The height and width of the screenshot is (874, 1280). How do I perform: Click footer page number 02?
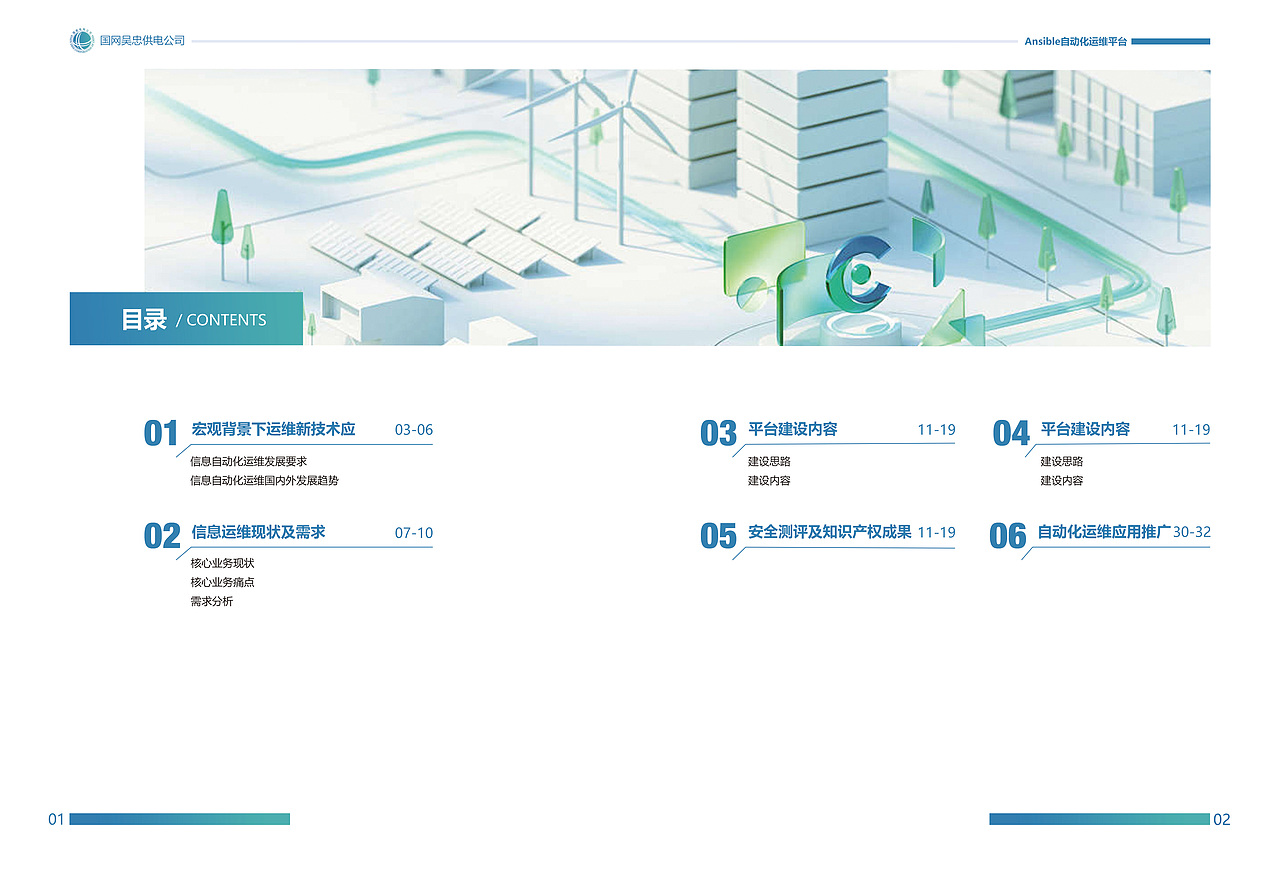[x=1222, y=819]
